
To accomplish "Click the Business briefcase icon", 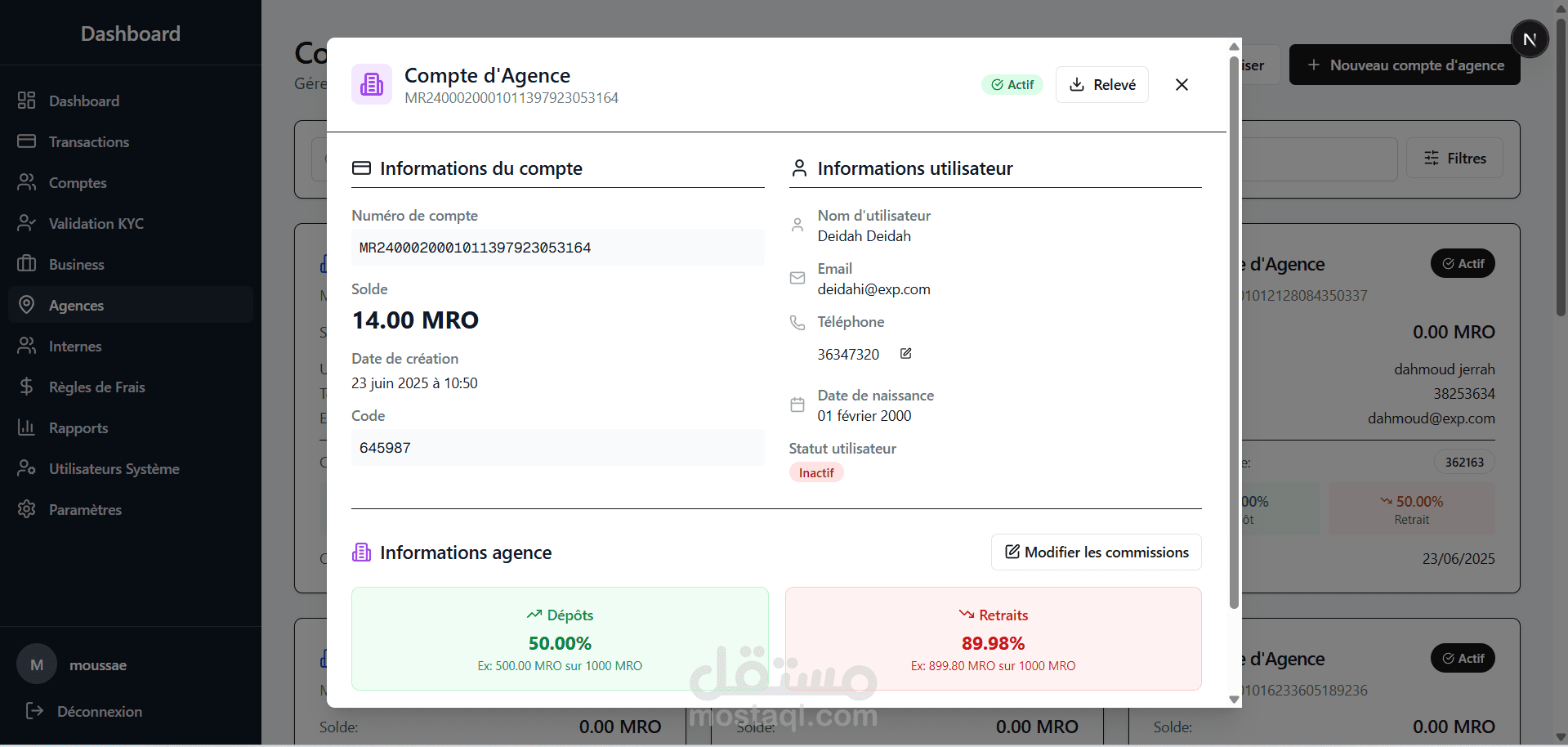I will tap(26, 263).
